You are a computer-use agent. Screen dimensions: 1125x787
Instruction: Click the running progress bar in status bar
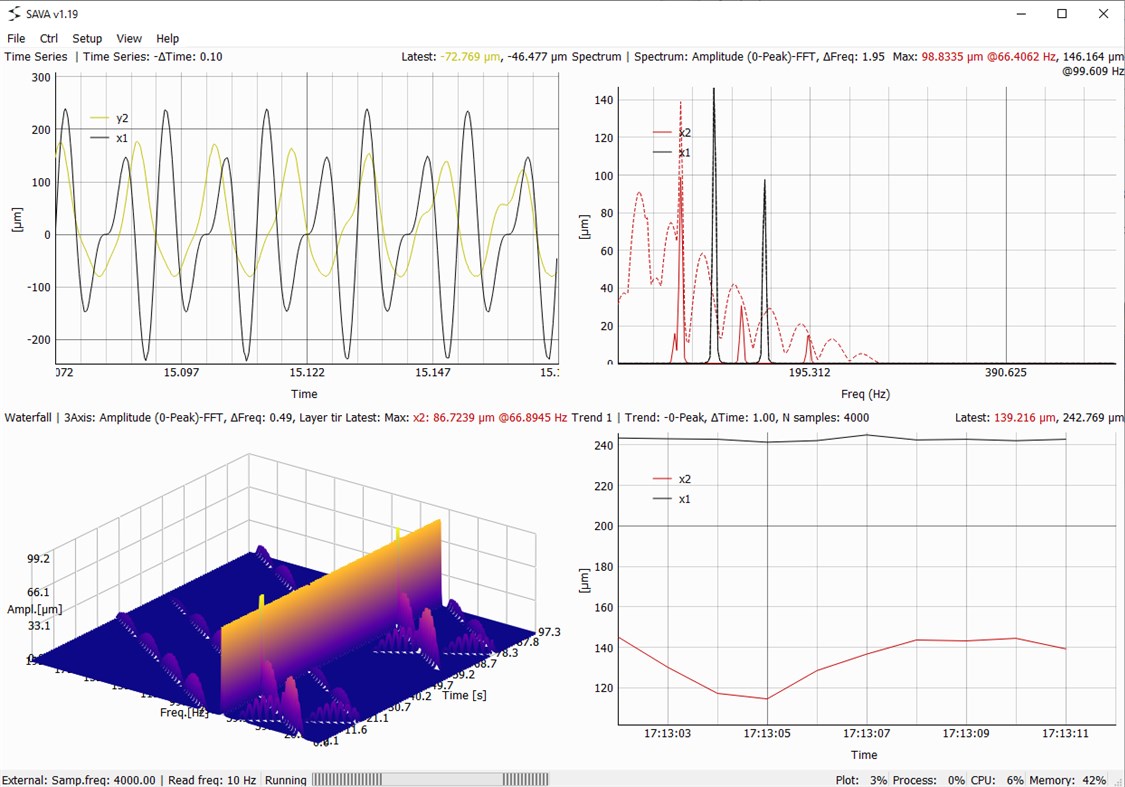coord(430,779)
